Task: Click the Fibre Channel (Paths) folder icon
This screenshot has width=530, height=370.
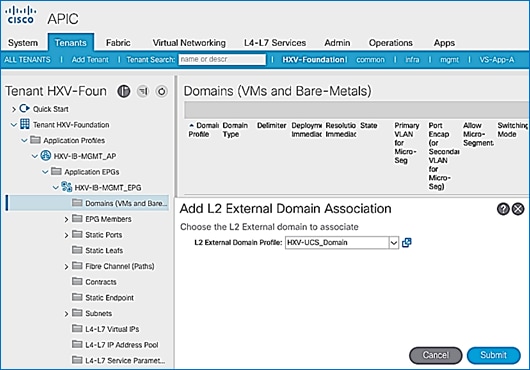Action: coord(77,266)
